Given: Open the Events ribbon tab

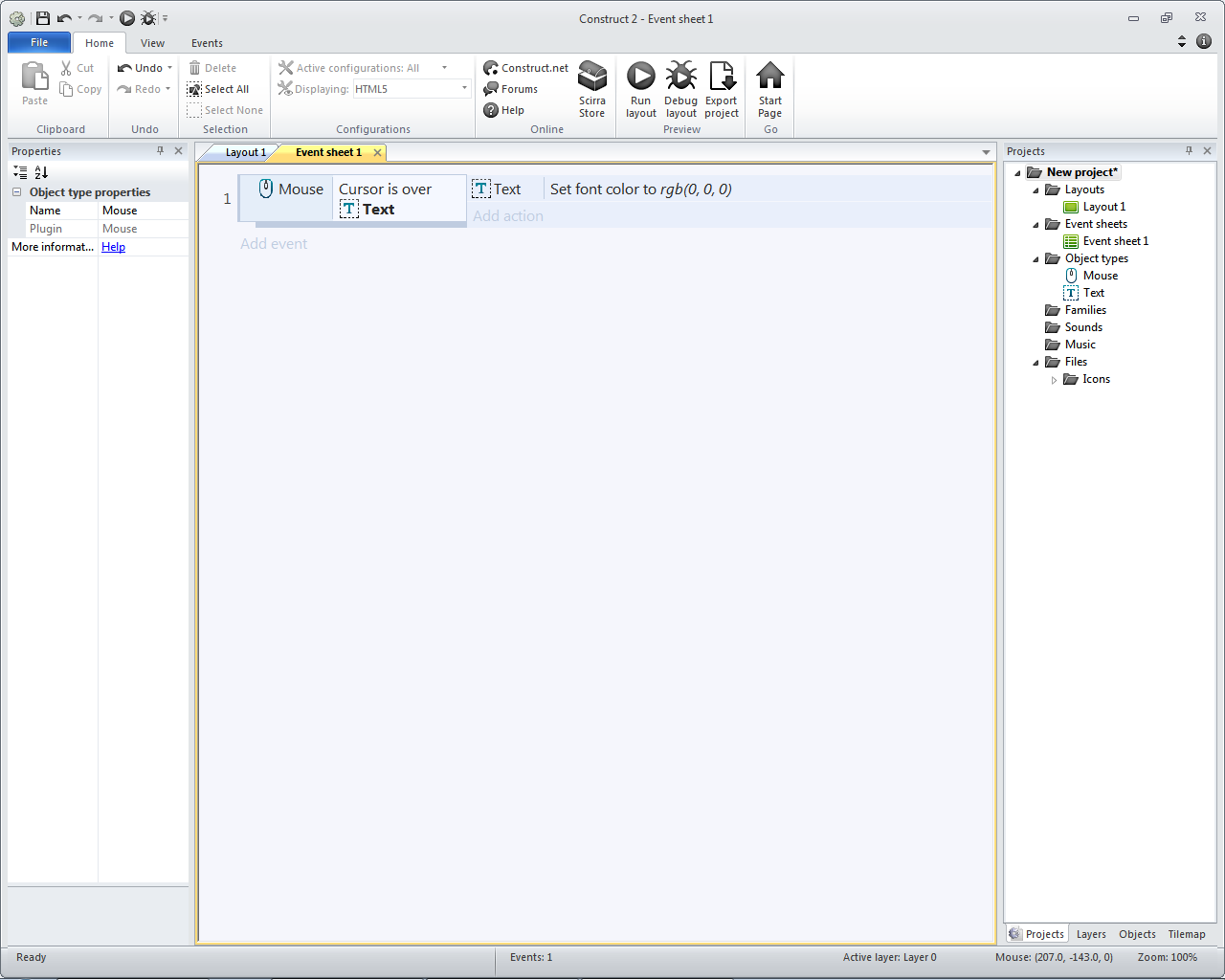Looking at the screenshot, I should pos(207,43).
